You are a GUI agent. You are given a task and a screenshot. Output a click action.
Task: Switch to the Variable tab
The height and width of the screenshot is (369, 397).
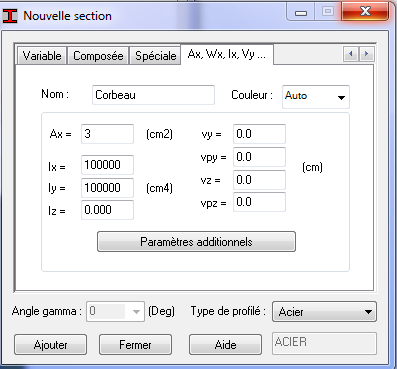point(42,56)
